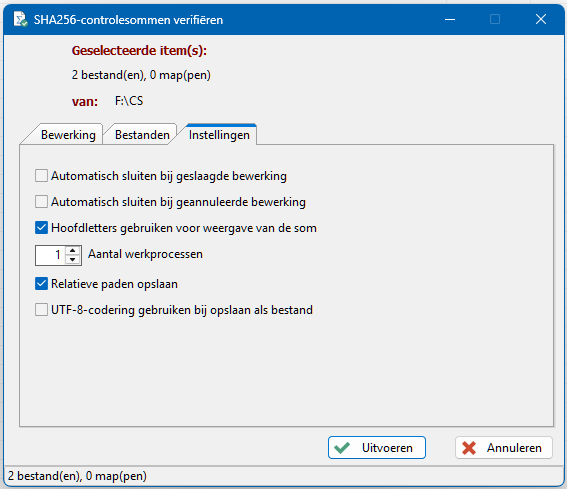The height and width of the screenshot is (489, 567).
Task: Minimize the checksum verification window
Action: (x=449, y=19)
